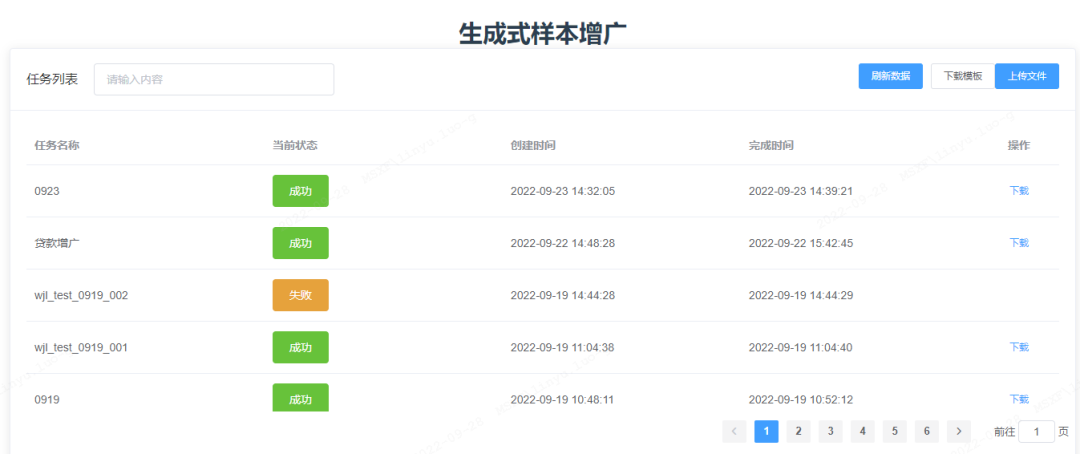This screenshot has height=454, width=1080.
Task: Click creation time 2022-09-22 14:48:28
Action: point(563,243)
